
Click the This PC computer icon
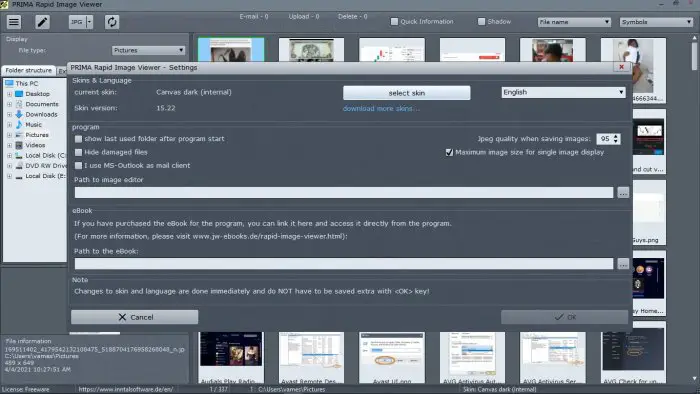pyautogui.click(x=9, y=83)
